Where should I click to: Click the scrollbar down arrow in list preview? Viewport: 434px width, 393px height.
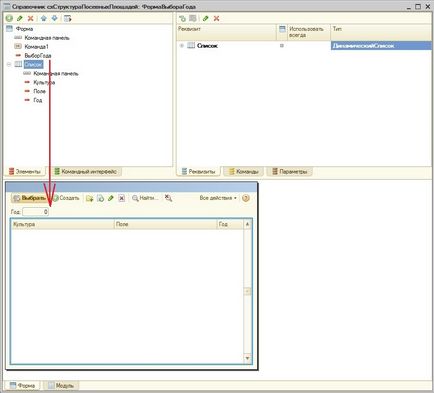pos(247,358)
